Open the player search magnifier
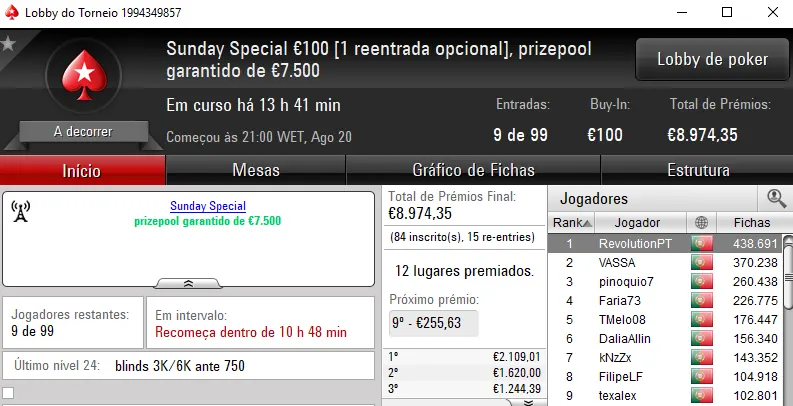Viewport: 793px width, 406px height. (x=776, y=198)
